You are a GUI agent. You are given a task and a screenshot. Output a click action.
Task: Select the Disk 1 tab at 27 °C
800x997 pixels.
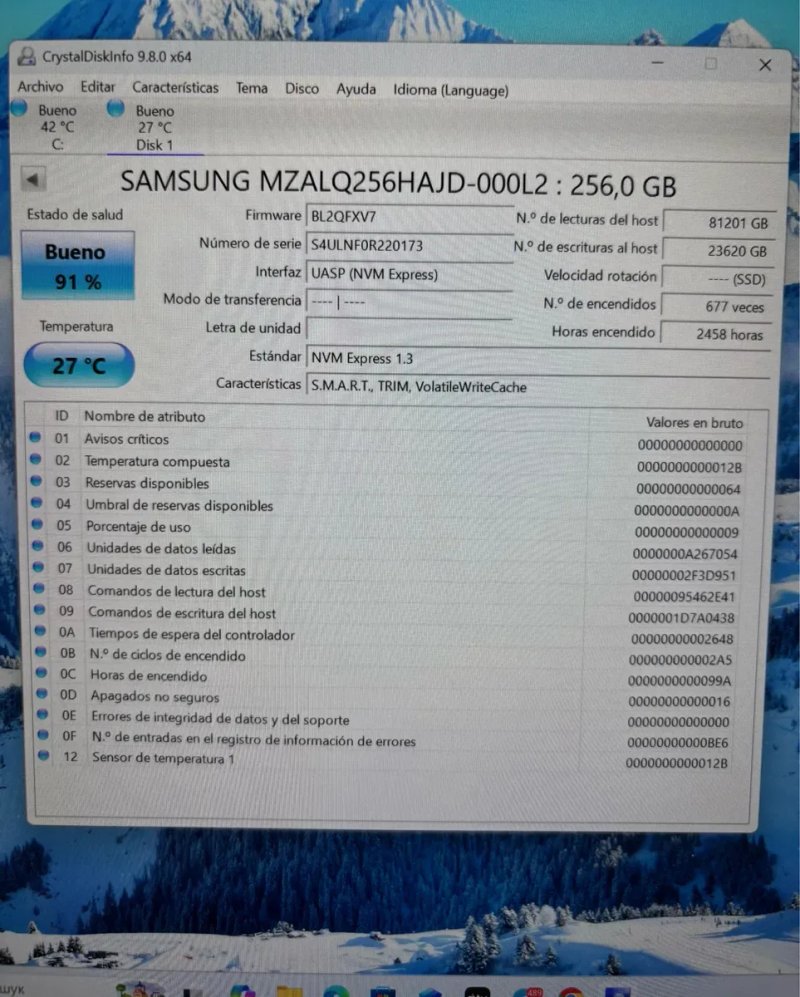pos(155,128)
